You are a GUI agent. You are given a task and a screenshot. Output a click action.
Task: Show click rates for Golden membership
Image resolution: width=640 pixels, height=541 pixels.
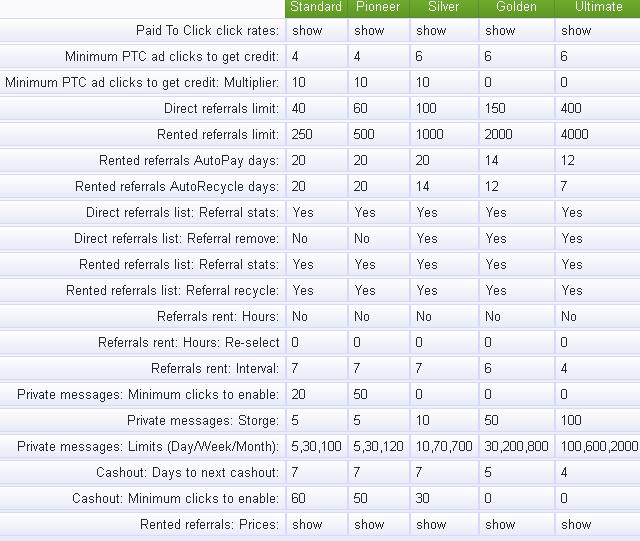click(x=500, y=31)
